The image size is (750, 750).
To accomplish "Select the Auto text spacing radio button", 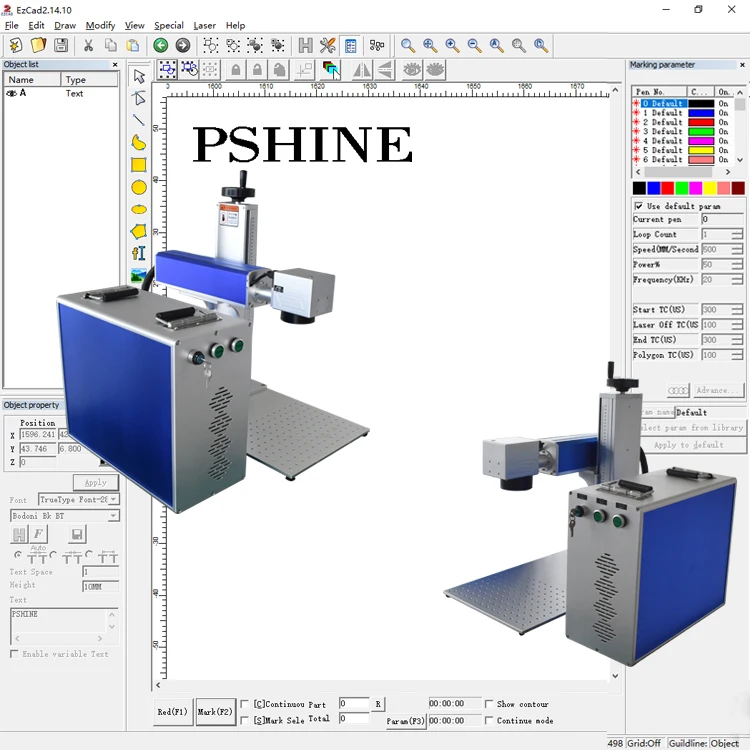I will (x=18, y=555).
